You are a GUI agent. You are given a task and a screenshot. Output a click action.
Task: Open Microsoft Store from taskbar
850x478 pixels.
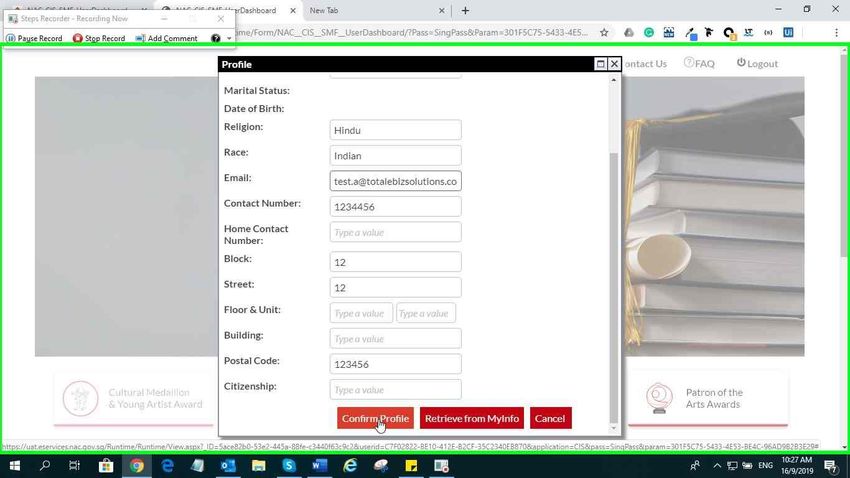click(x=106, y=466)
